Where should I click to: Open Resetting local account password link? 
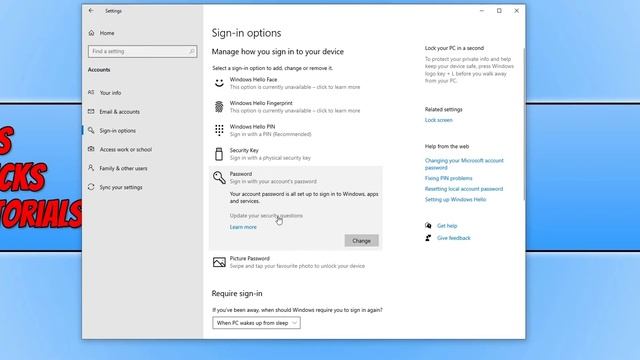(x=464, y=189)
